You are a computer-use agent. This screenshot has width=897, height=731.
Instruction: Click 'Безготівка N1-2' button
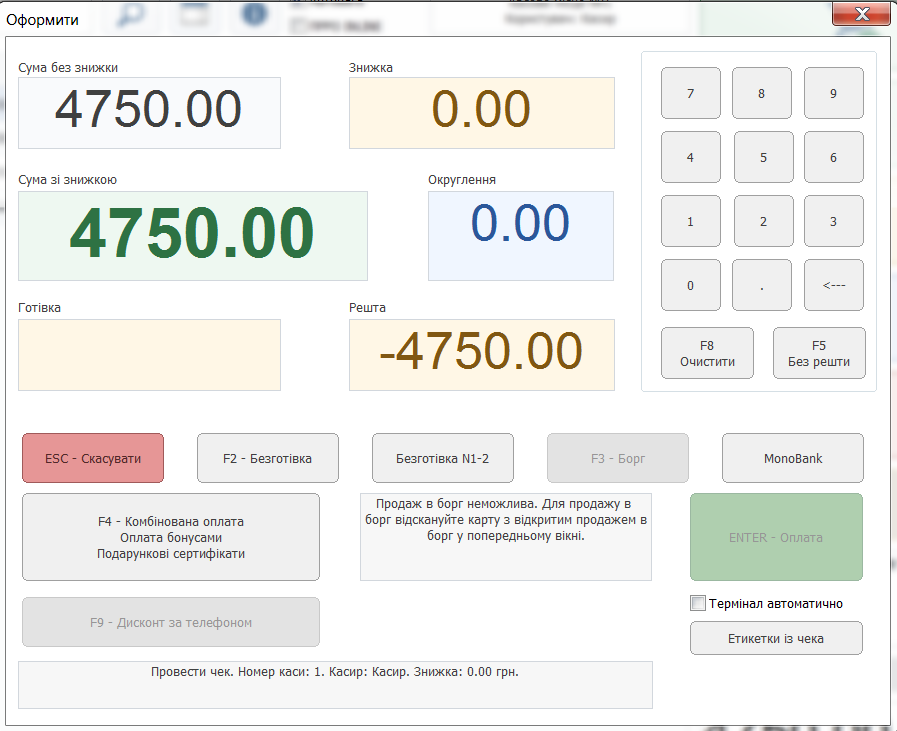point(443,458)
